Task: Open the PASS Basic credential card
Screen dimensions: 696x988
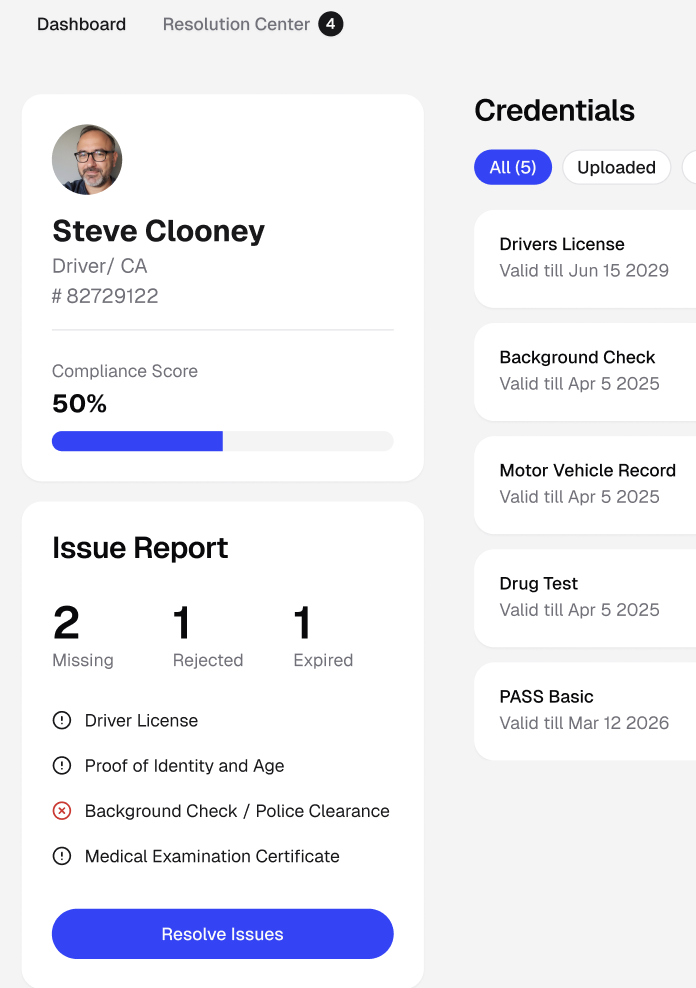Action: (x=585, y=709)
